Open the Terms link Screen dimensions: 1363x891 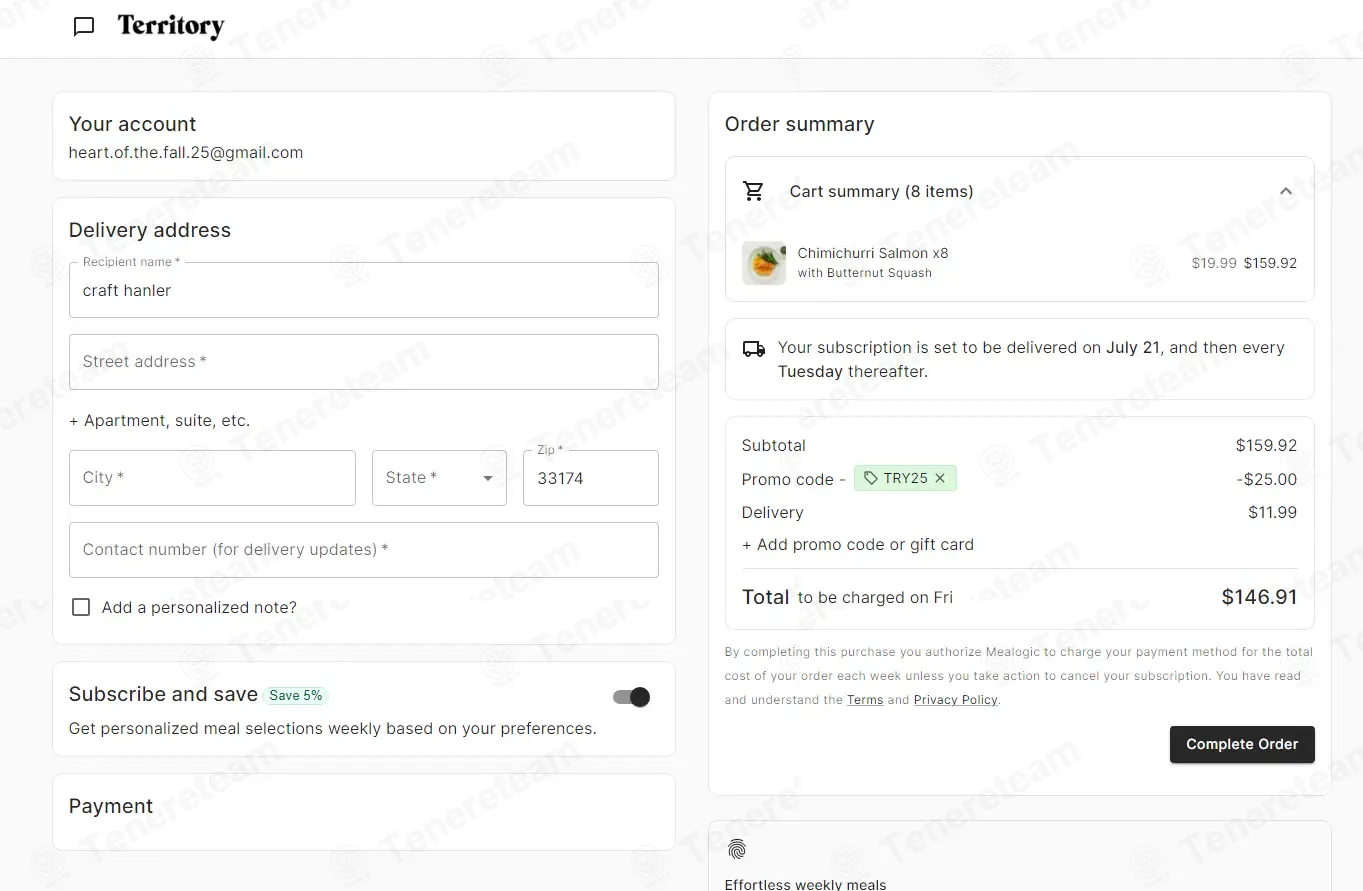[x=865, y=700]
